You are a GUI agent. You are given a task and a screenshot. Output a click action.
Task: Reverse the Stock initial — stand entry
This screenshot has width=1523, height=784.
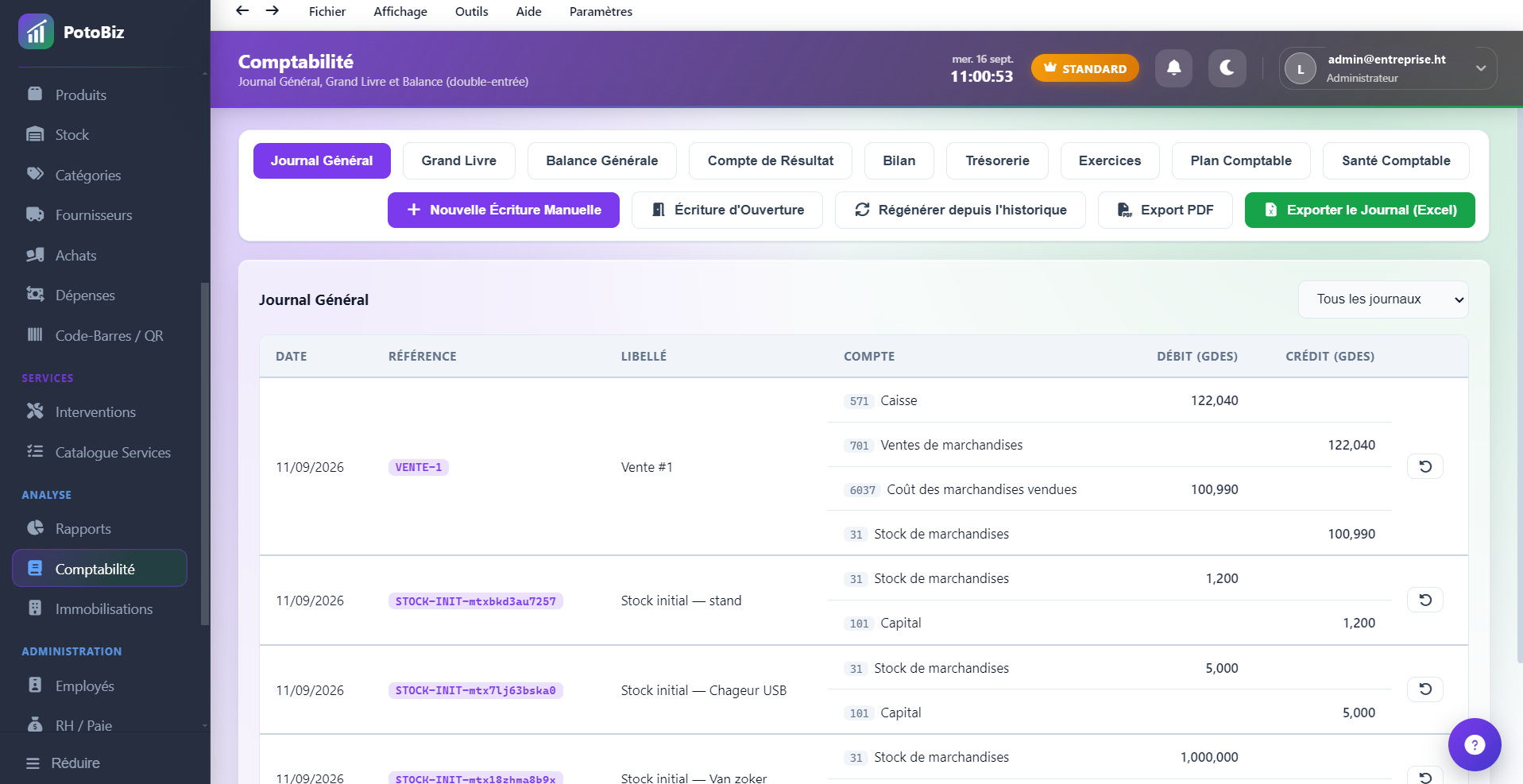[x=1425, y=600]
